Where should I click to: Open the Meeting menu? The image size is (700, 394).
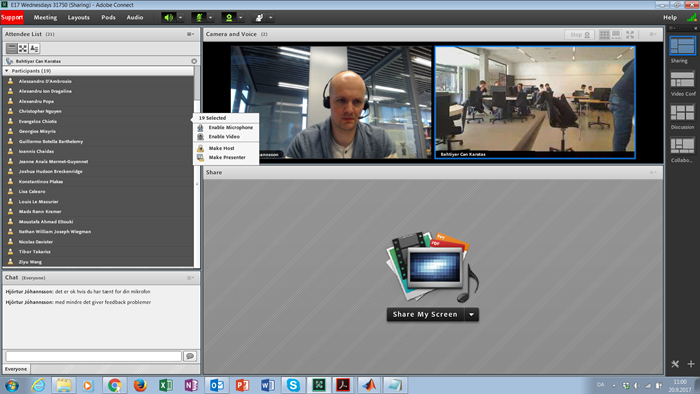click(45, 17)
